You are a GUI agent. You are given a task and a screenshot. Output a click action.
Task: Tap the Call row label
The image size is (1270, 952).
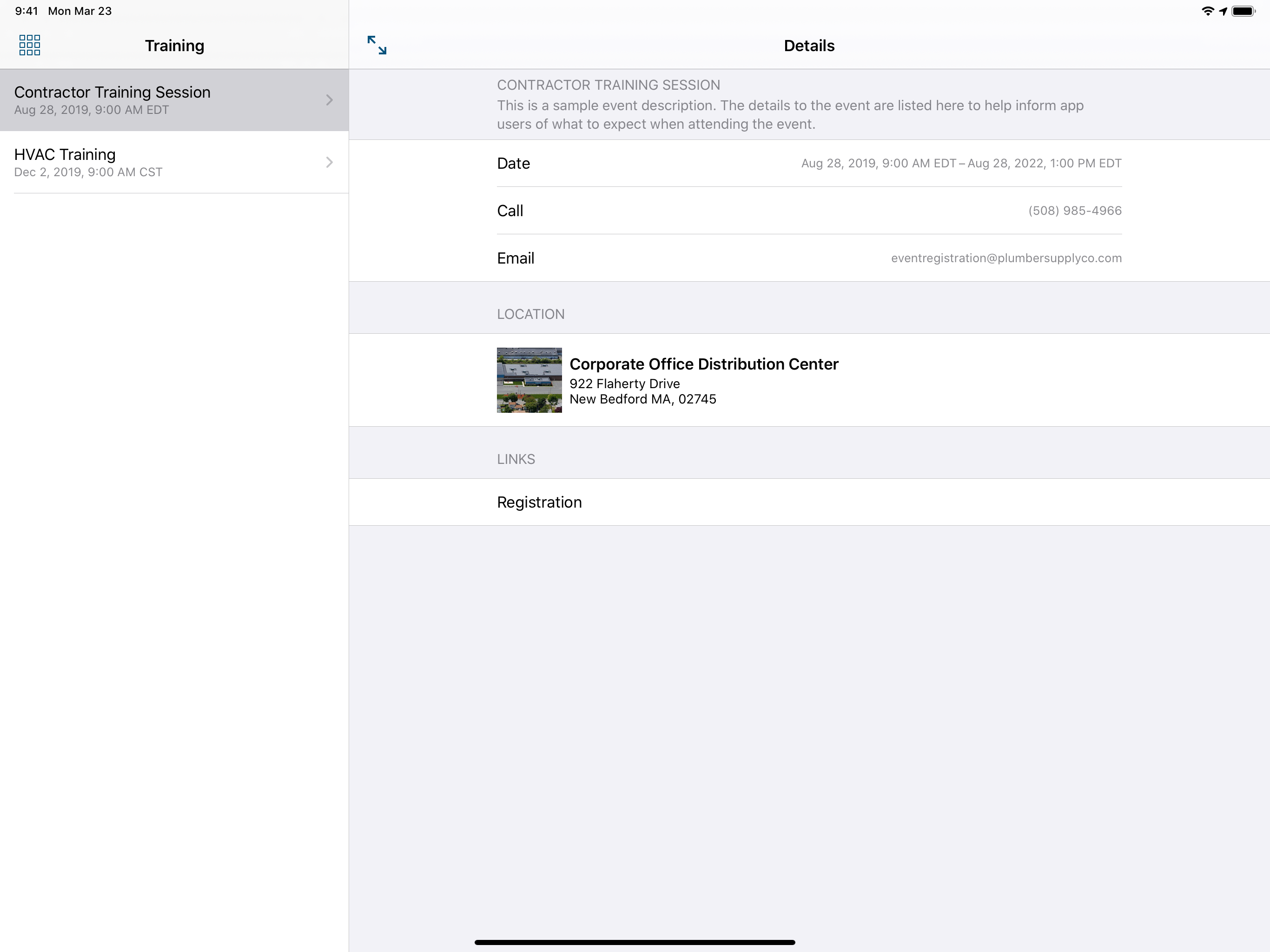510,211
